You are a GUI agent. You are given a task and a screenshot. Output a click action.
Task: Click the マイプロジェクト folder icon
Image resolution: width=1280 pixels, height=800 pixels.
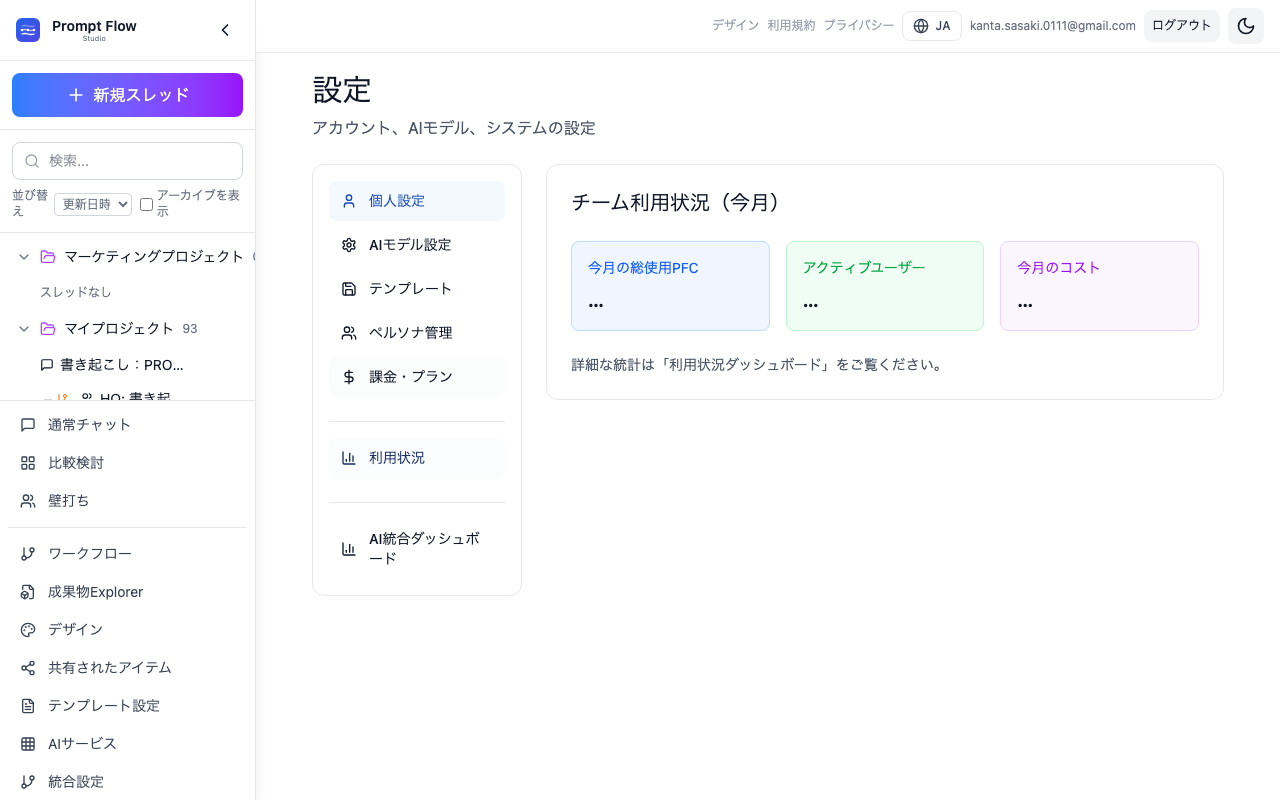pos(48,329)
